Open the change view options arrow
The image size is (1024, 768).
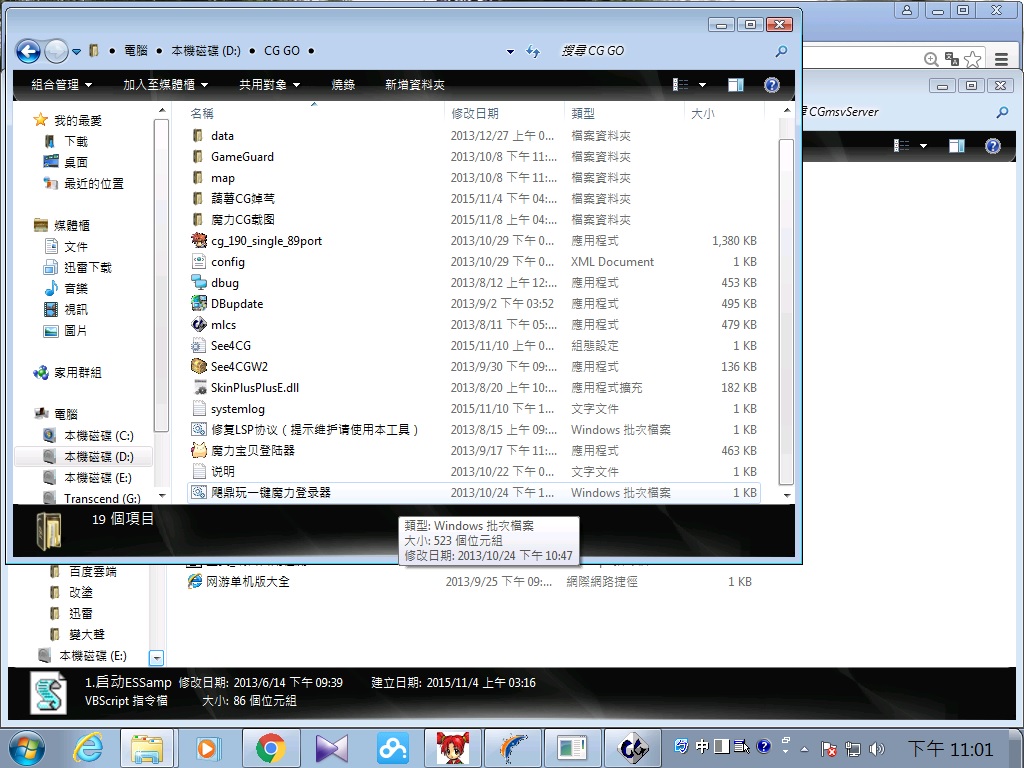(702, 85)
